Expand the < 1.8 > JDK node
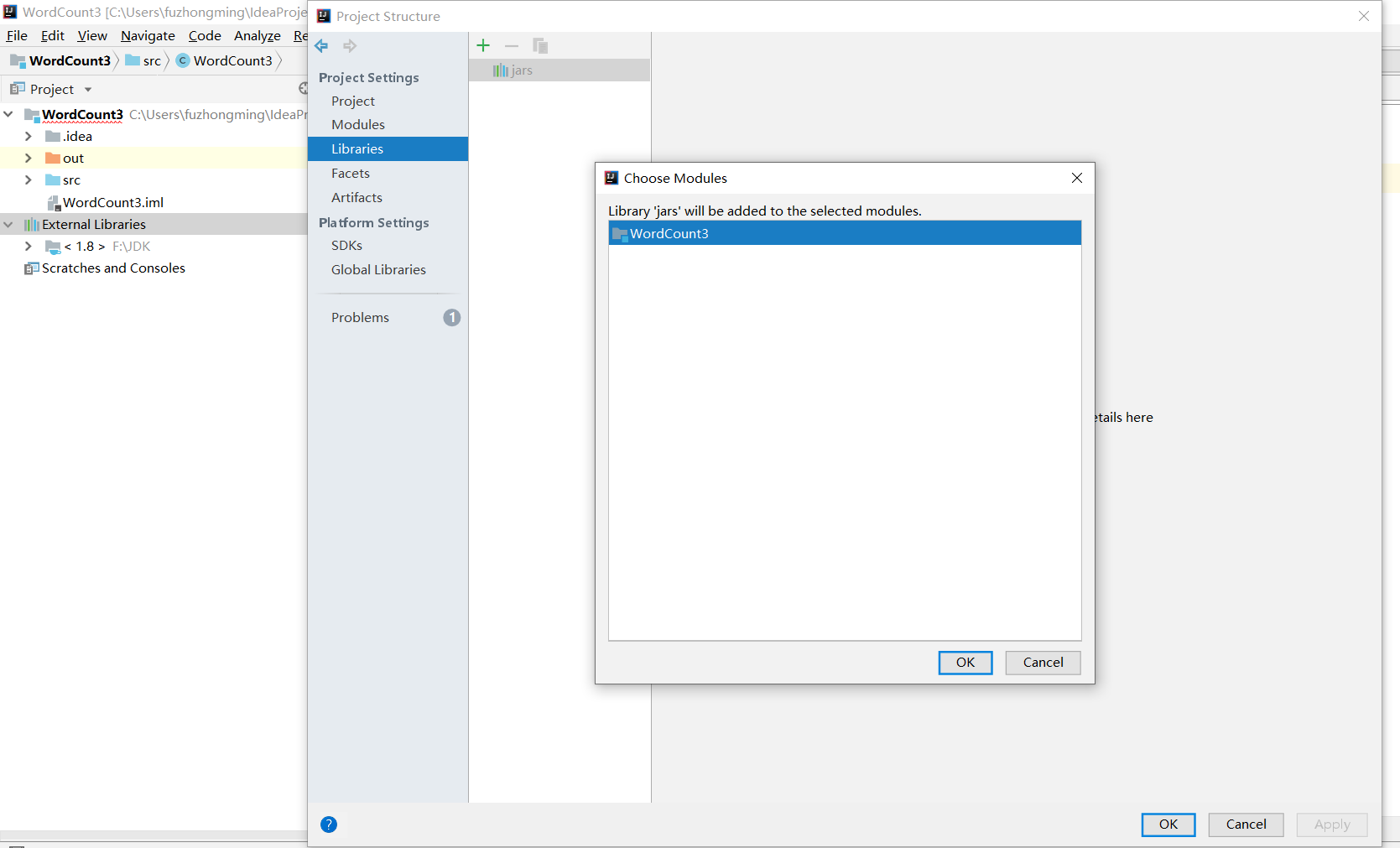The image size is (1400, 848). click(28, 246)
